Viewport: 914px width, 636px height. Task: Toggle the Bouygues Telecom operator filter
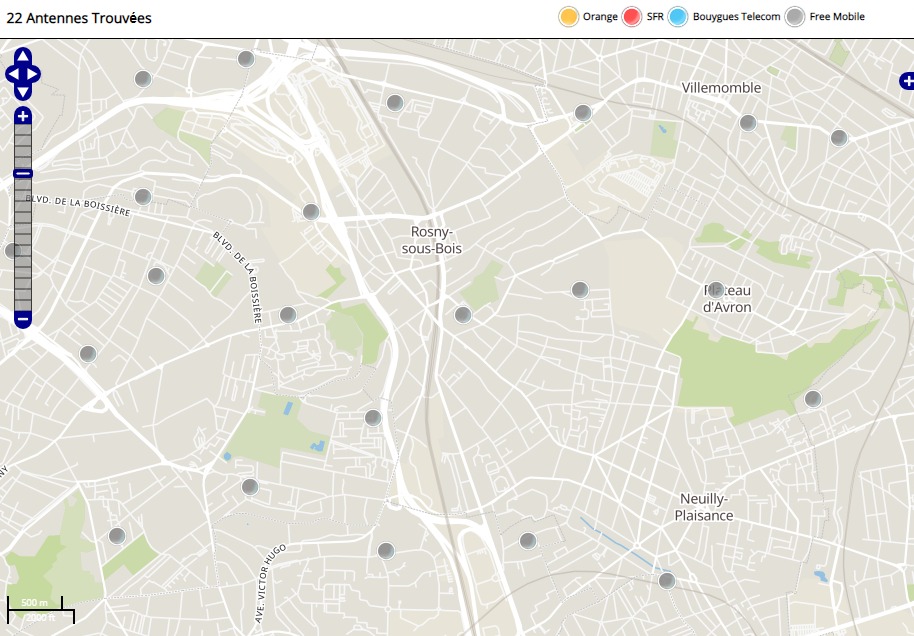tap(679, 17)
